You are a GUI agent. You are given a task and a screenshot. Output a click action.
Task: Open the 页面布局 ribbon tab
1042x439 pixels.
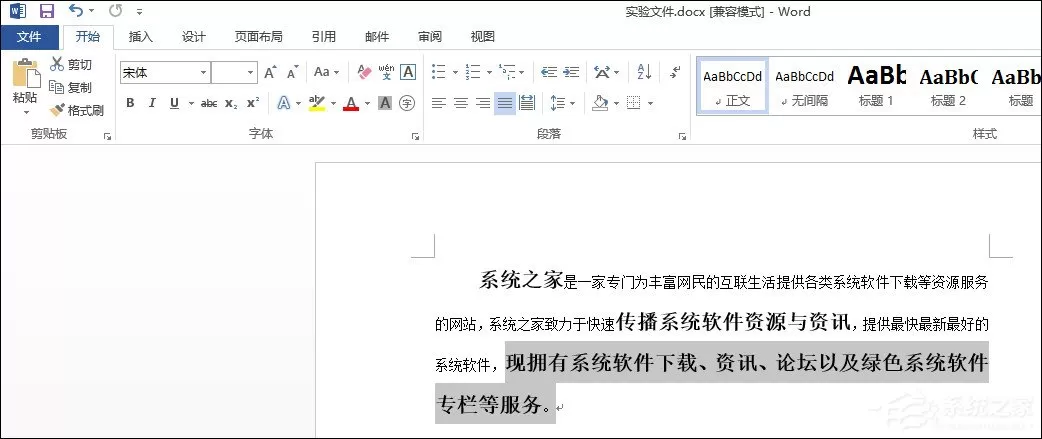[x=259, y=37]
